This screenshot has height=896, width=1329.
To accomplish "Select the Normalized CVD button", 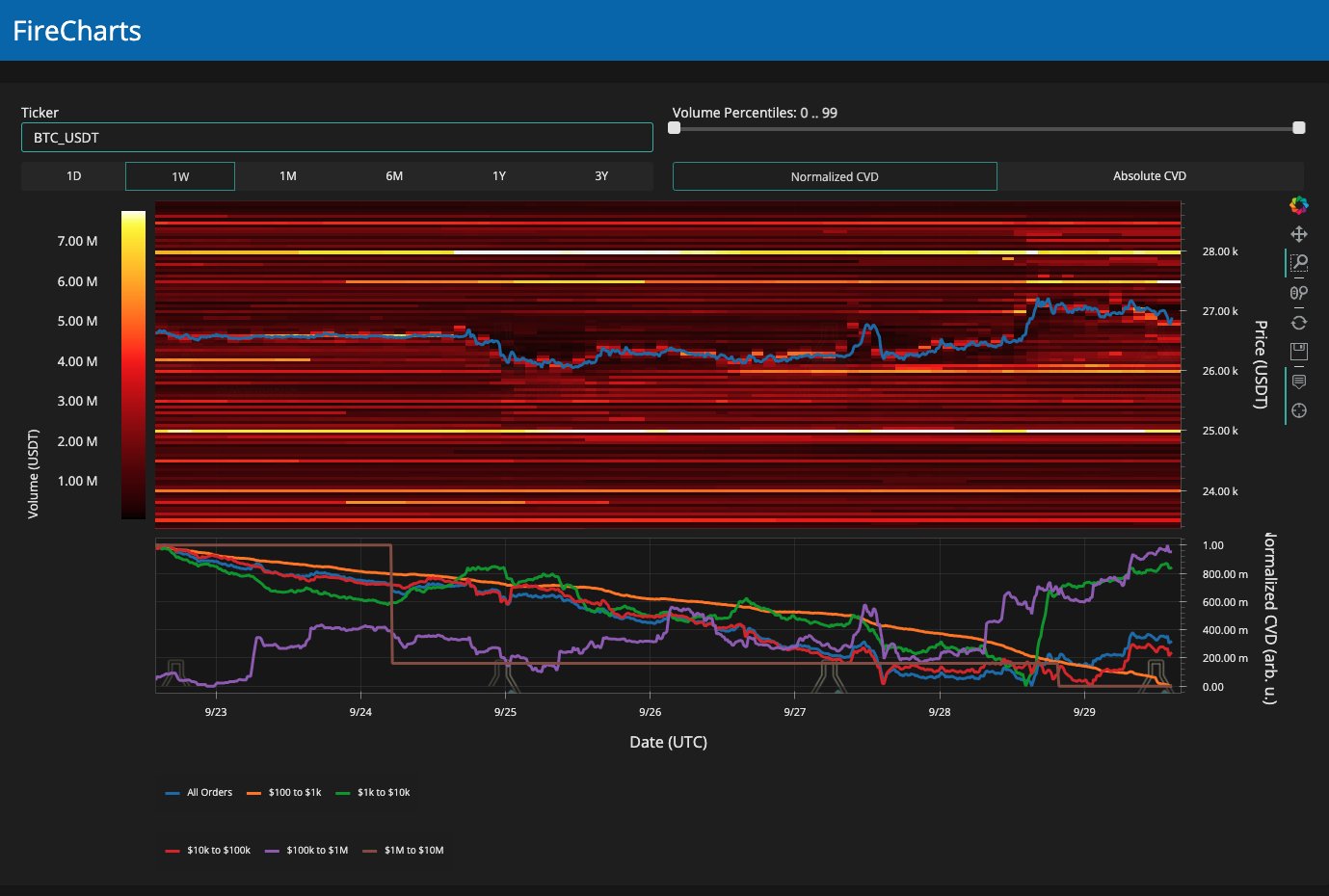I will pos(835,176).
